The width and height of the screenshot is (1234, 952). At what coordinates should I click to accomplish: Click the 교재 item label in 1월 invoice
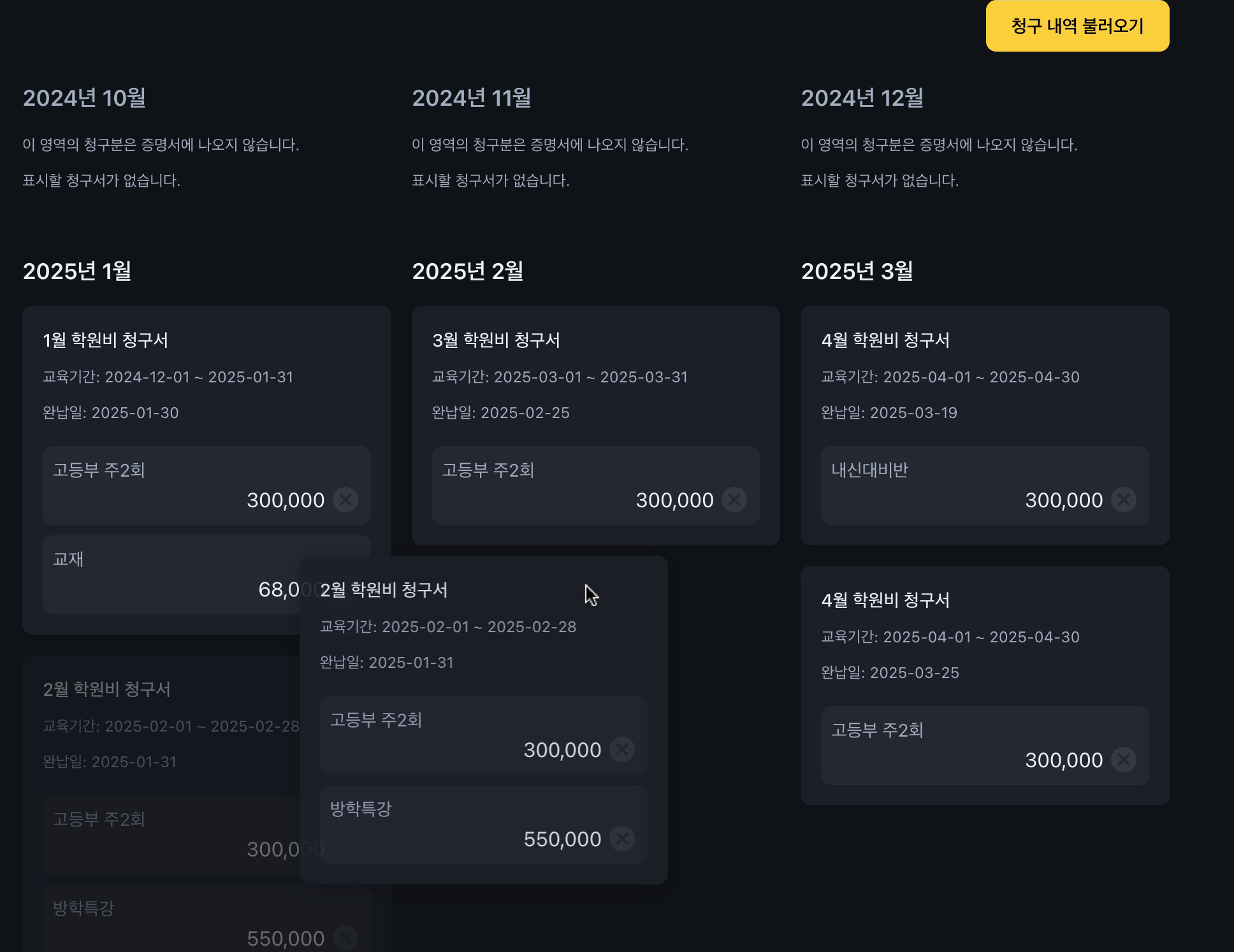(x=68, y=559)
